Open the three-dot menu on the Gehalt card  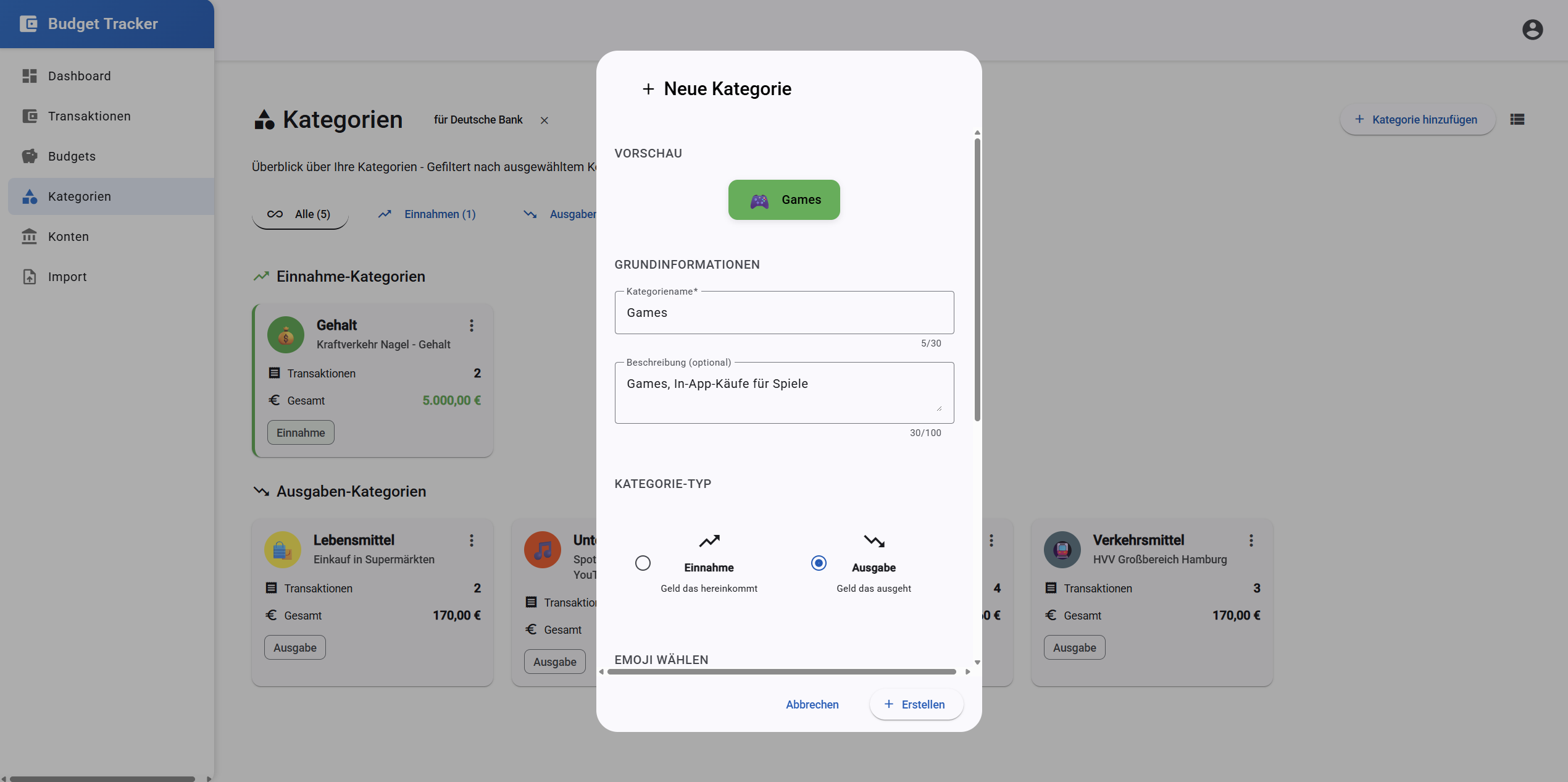tap(472, 326)
